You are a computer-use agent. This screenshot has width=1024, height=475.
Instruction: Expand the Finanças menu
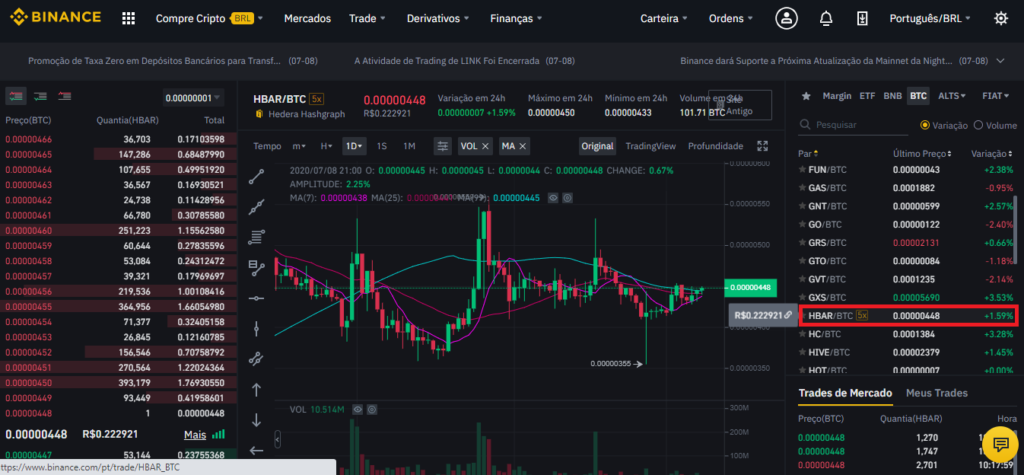click(x=516, y=18)
